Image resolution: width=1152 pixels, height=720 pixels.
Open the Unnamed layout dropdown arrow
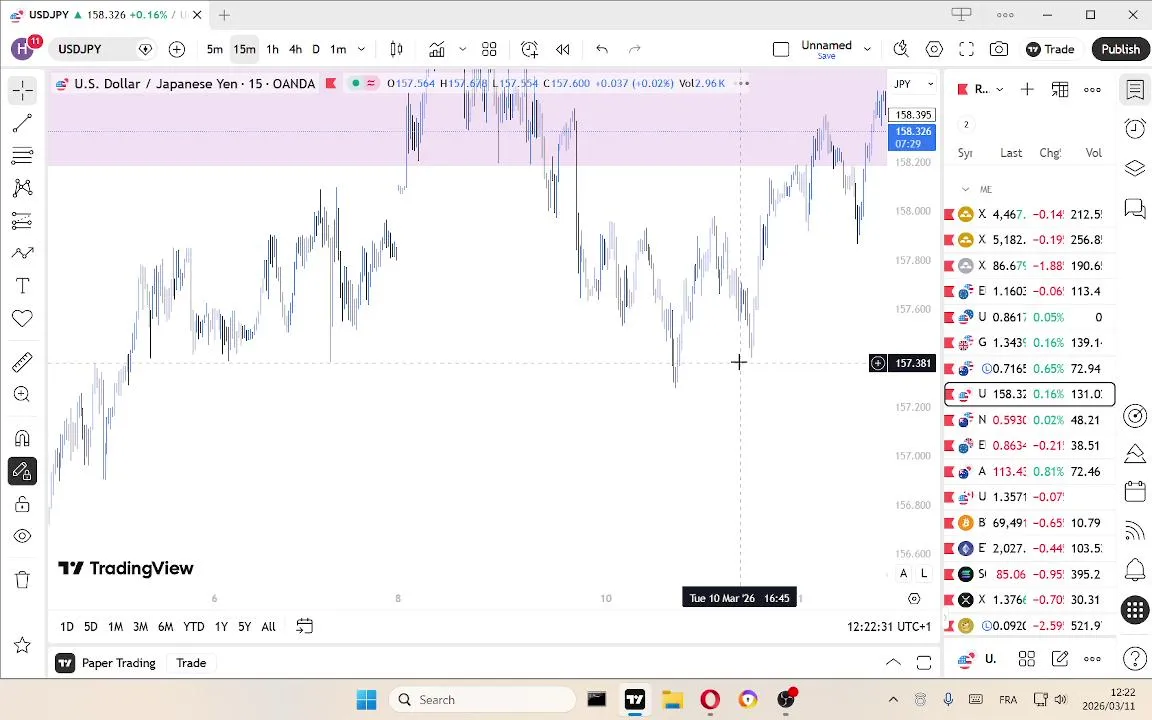point(867,49)
